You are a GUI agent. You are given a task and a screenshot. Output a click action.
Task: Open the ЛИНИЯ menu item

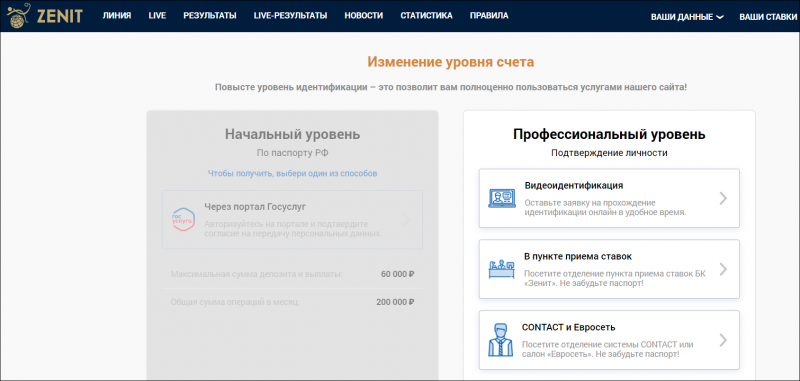117,16
